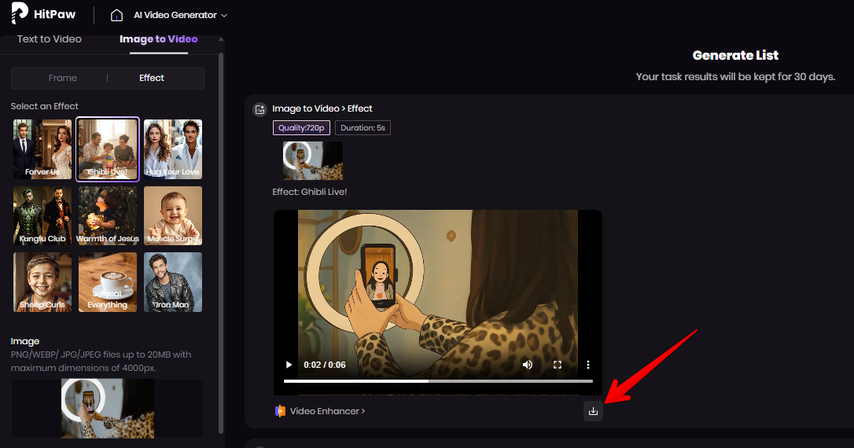Screen dimensions: 854x448
Task: Select the Image to Video tab
Action: pyautogui.click(x=158, y=39)
